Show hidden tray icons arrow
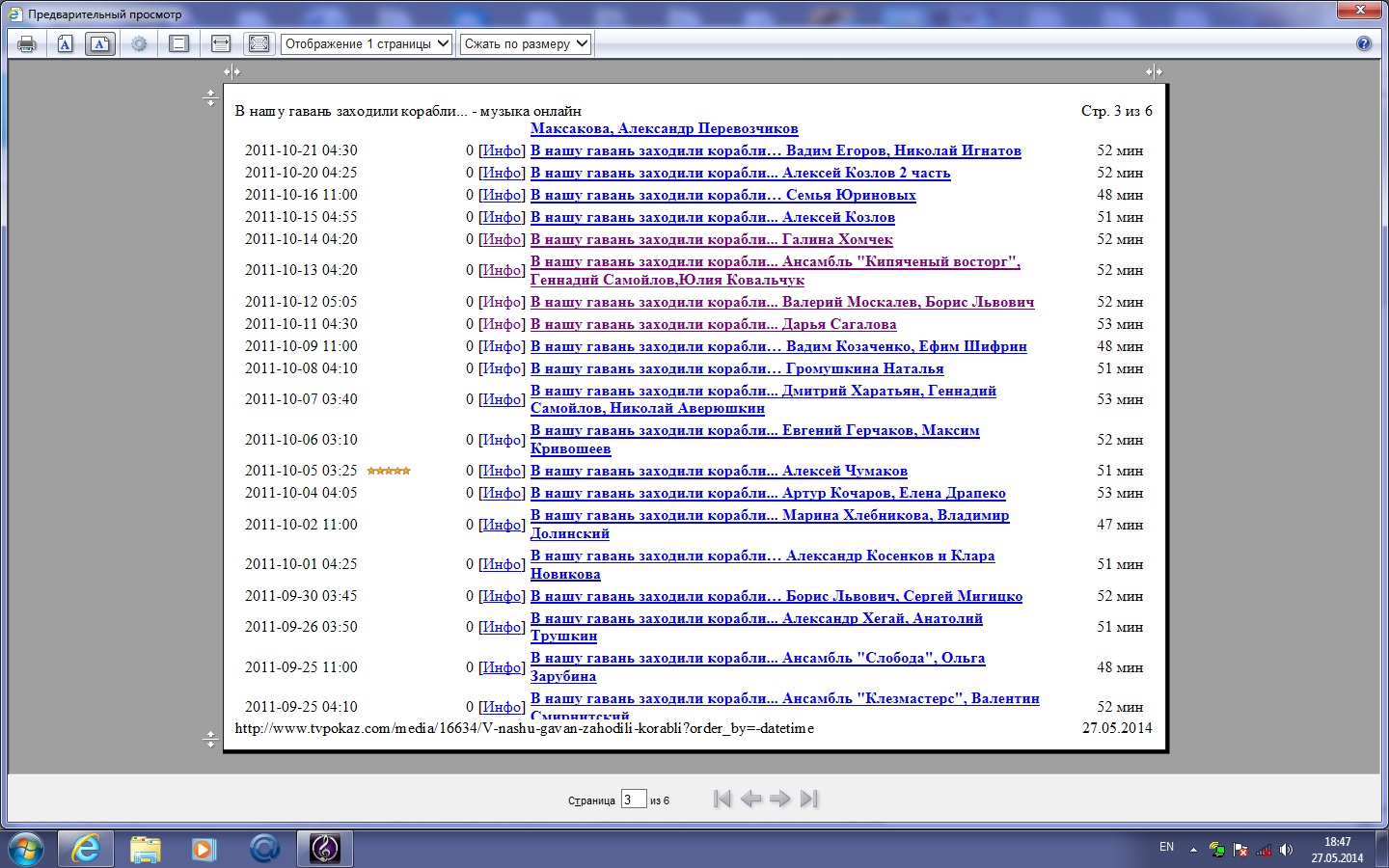The width and height of the screenshot is (1389, 868). click(x=1193, y=850)
